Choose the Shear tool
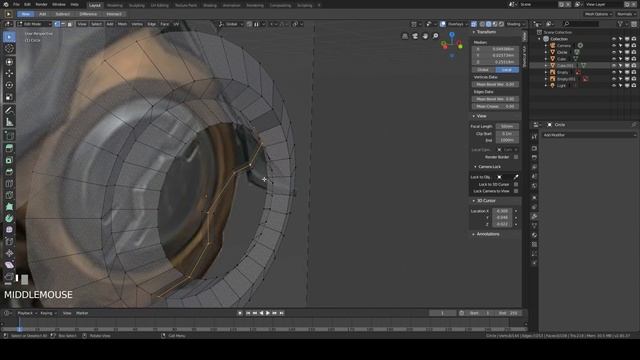 click(x=9, y=265)
